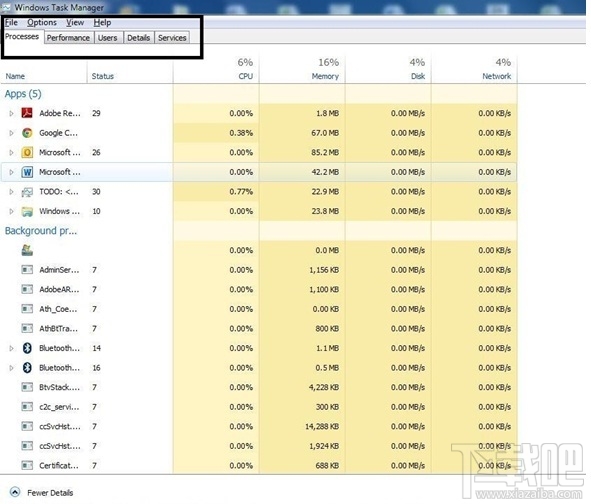Image resolution: width=591 pixels, height=504 pixels.
Task: Click the 0.77% CPU value
Action: (x=241, y=191)
